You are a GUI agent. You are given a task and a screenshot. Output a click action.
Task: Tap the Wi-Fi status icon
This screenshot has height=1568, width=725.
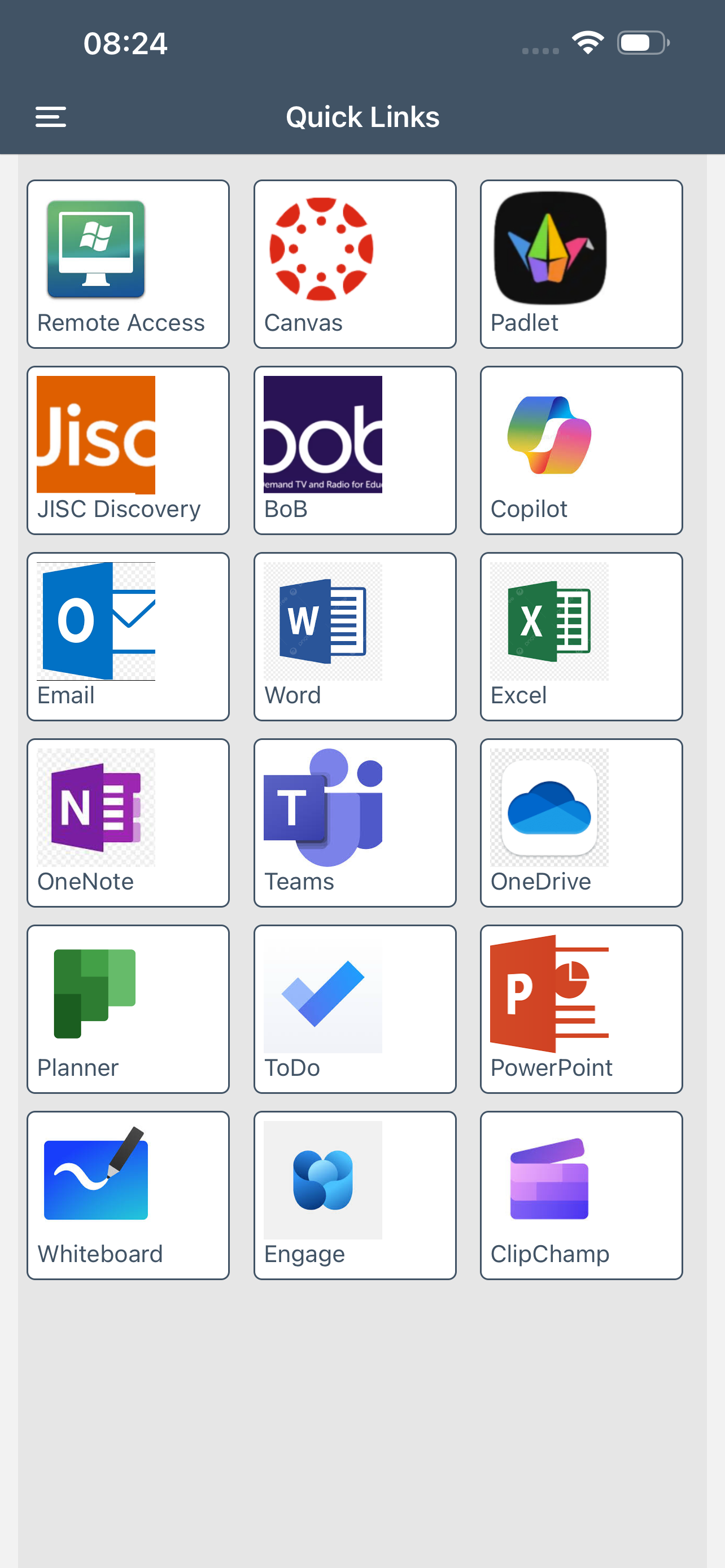[587, 42]
